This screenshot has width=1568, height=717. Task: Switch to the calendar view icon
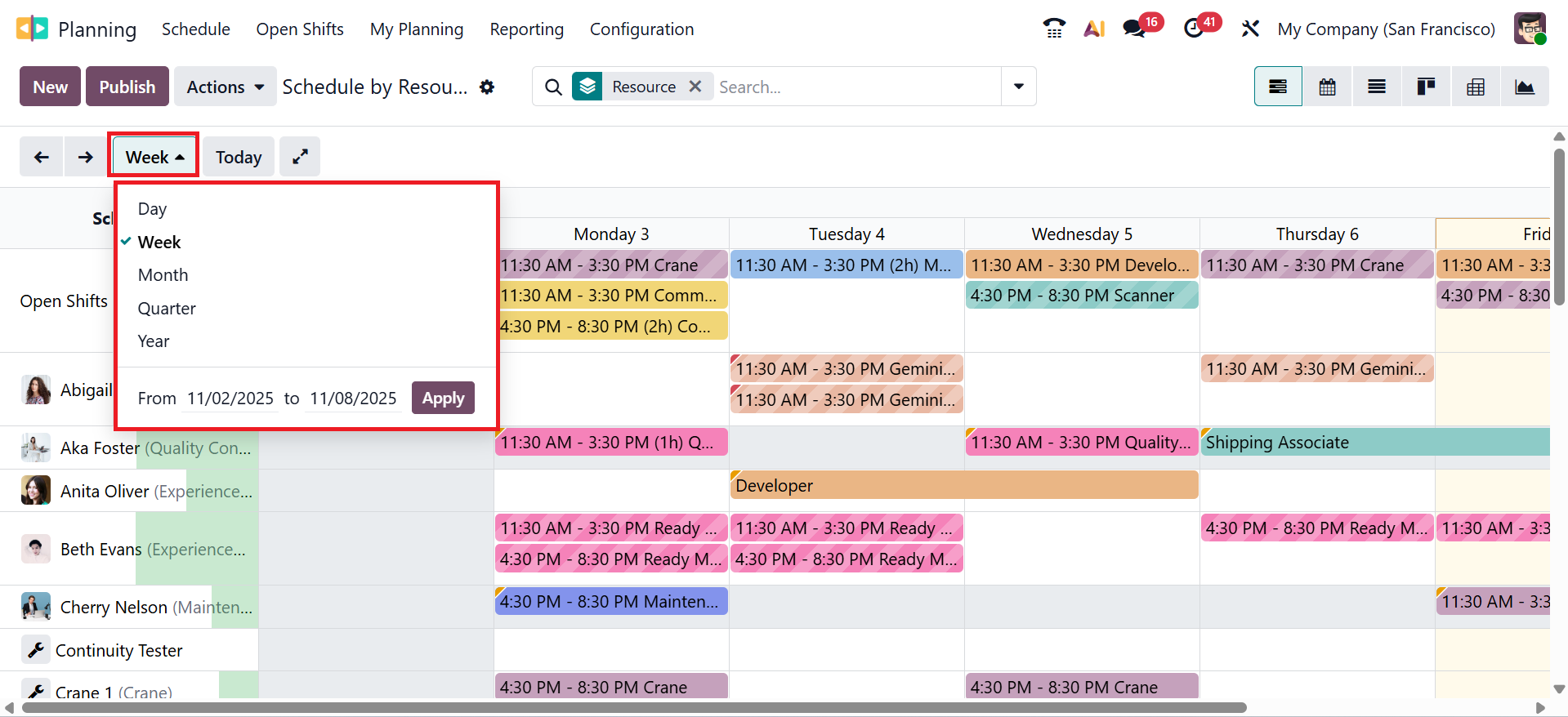pyautogui.click(x=1327, y=87)
